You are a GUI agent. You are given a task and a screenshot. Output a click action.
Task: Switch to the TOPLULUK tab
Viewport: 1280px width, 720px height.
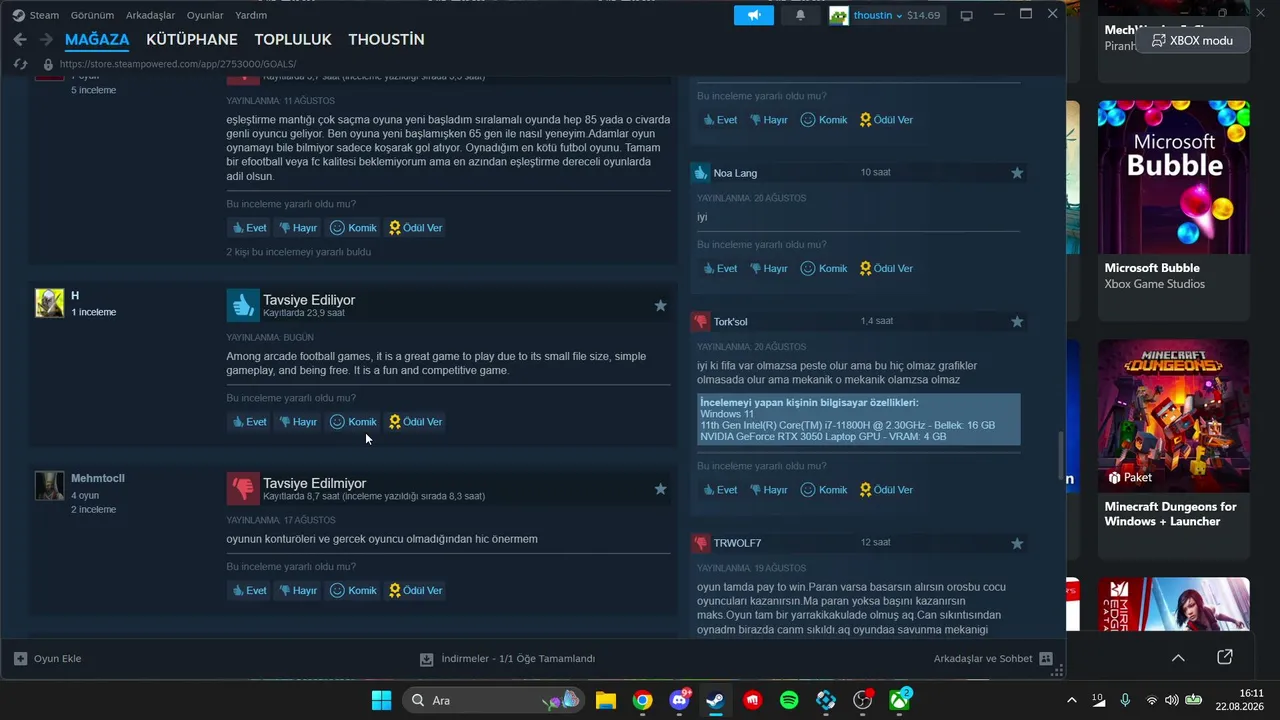(x=293, y=40)
